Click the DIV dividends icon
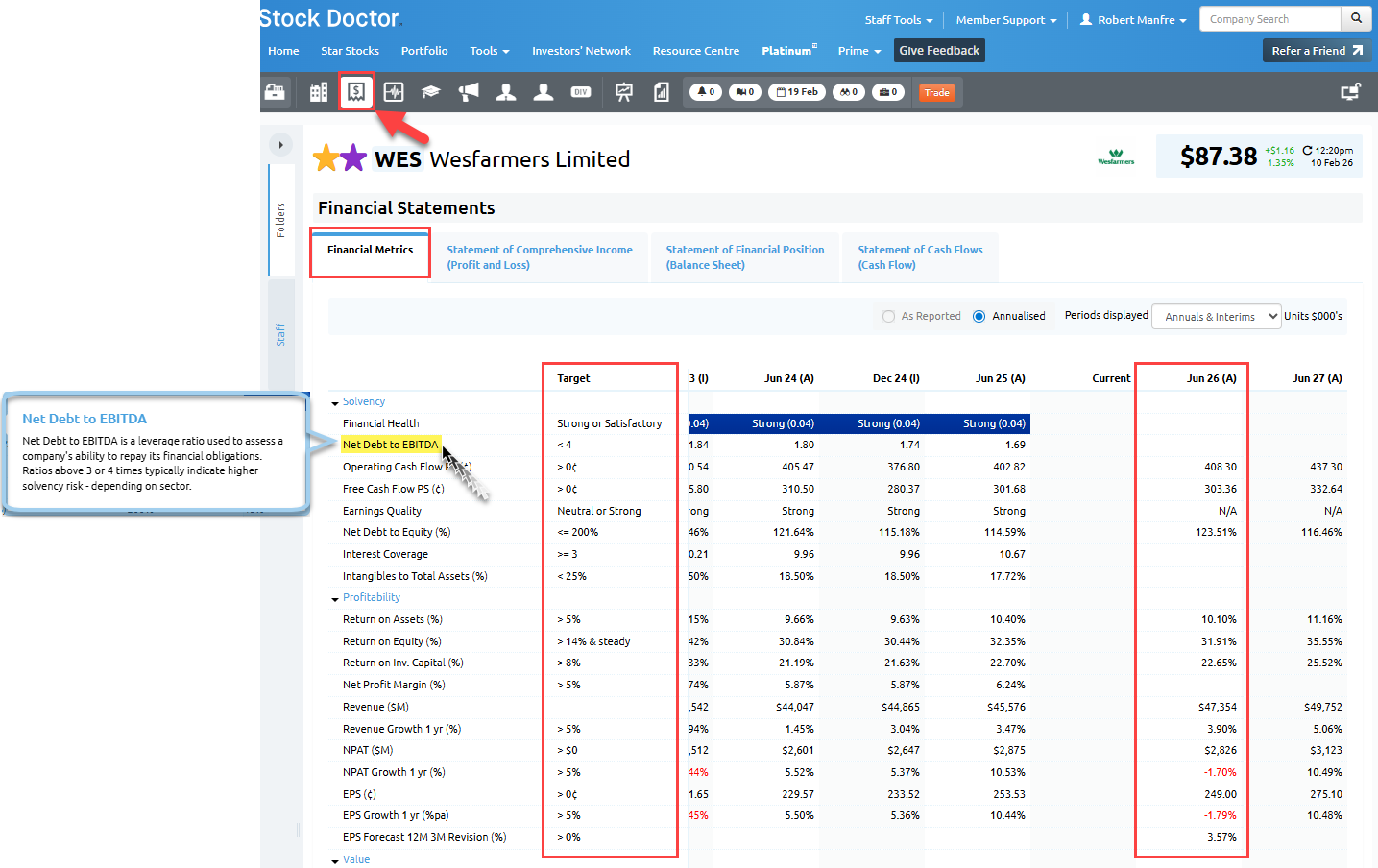1378x868 pixels. 581,92
